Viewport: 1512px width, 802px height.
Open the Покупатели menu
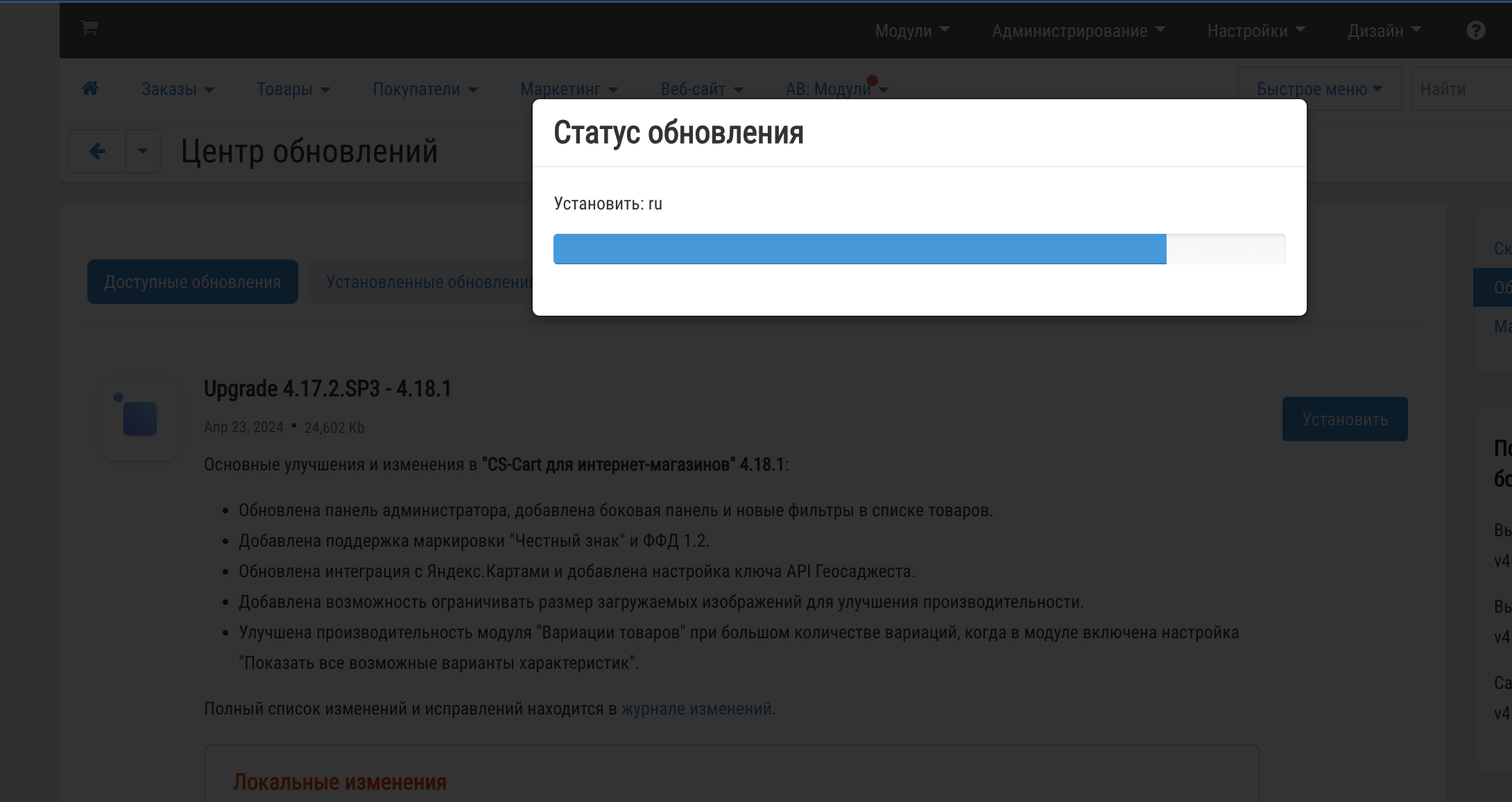pos(424,89)
